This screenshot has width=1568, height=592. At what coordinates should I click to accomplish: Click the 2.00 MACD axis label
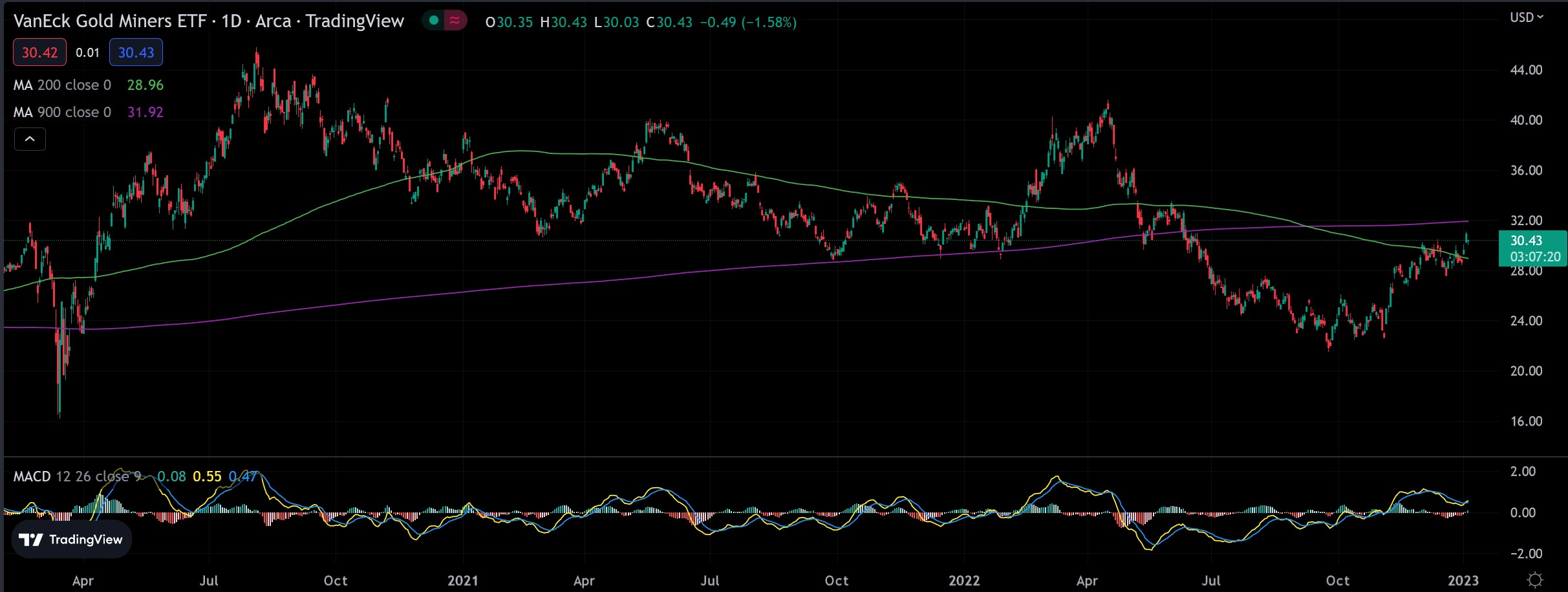click(x=1523, y=471)
